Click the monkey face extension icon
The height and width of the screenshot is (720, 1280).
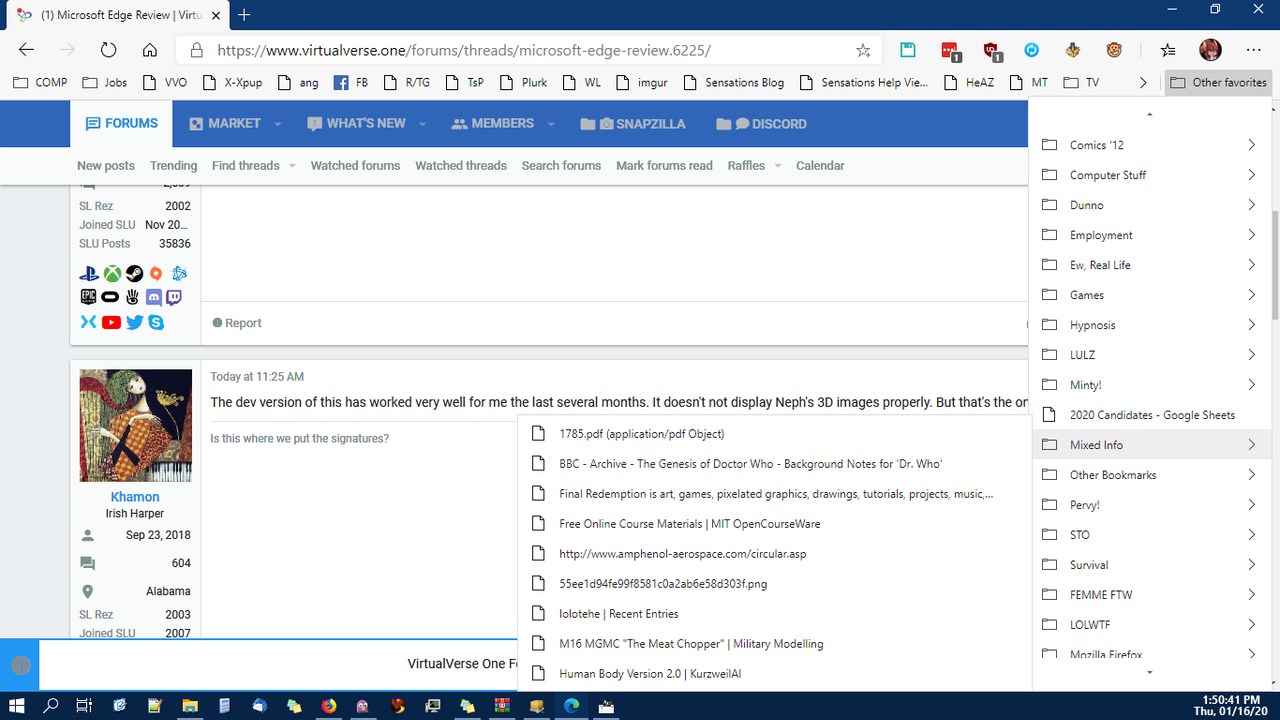[x=1114, y=50]
